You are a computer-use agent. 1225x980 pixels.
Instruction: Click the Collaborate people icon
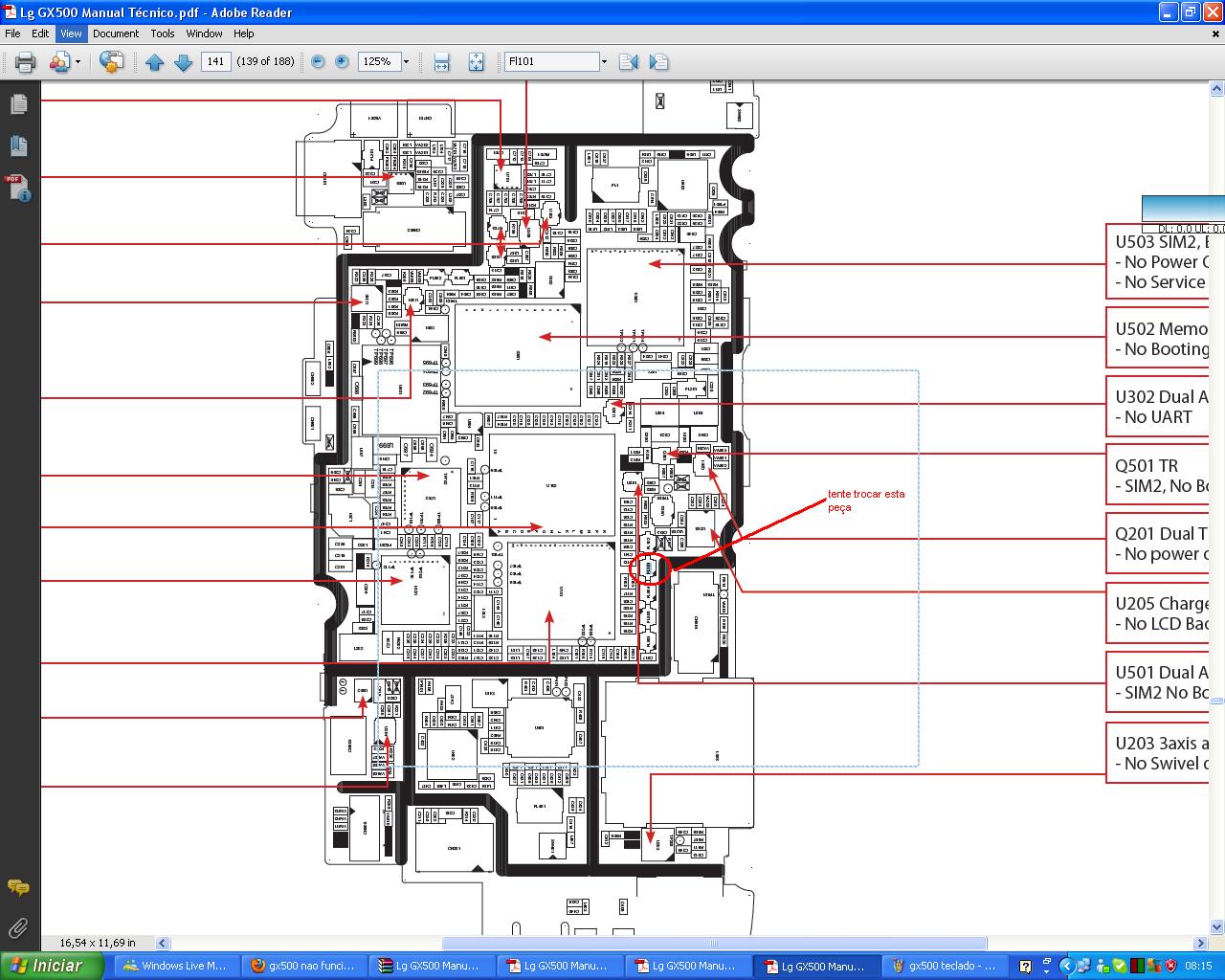(59, 62)
